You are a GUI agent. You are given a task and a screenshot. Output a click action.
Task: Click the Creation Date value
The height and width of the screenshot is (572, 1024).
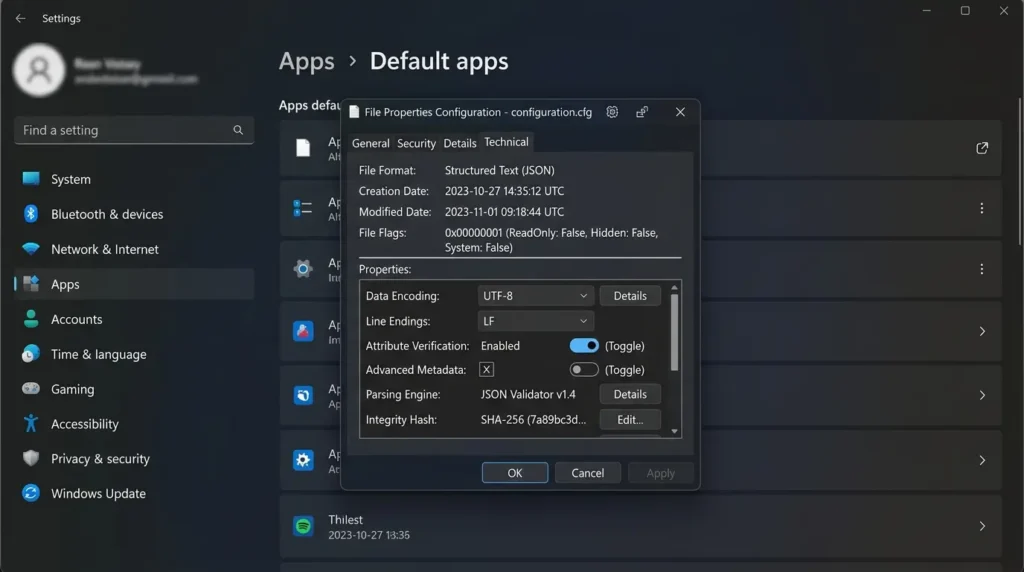[x=504, y=191]
